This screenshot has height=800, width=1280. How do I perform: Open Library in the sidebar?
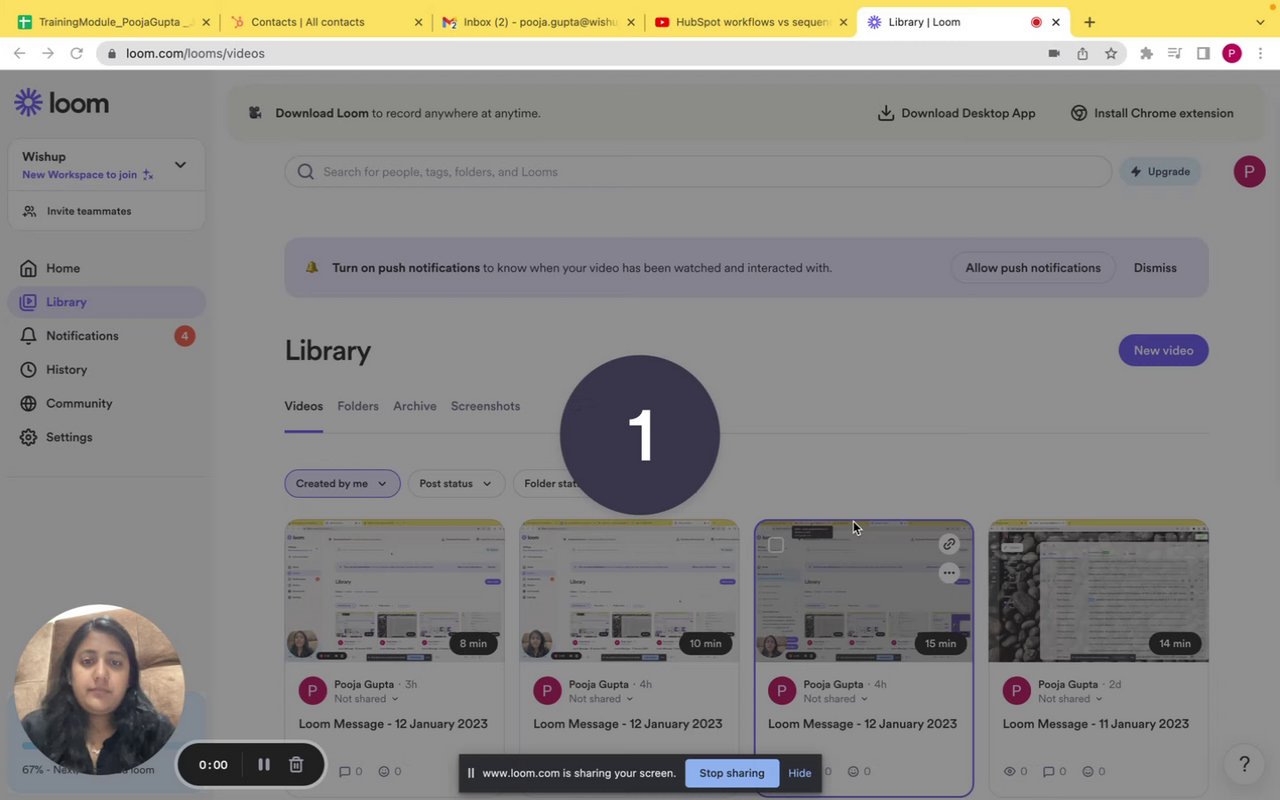[106, 302]
